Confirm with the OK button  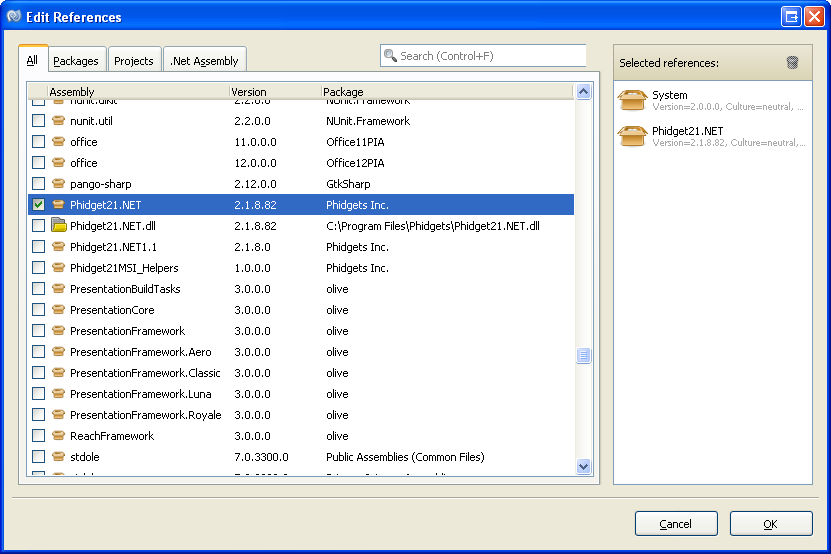pyautogui.click(x=771, y=524)
